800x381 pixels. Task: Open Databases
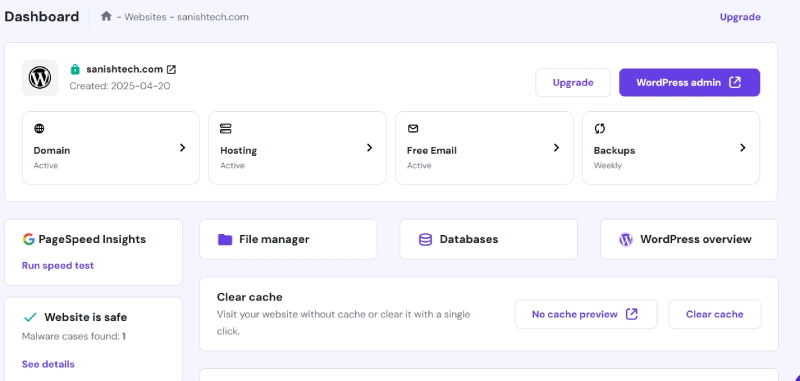488,239
